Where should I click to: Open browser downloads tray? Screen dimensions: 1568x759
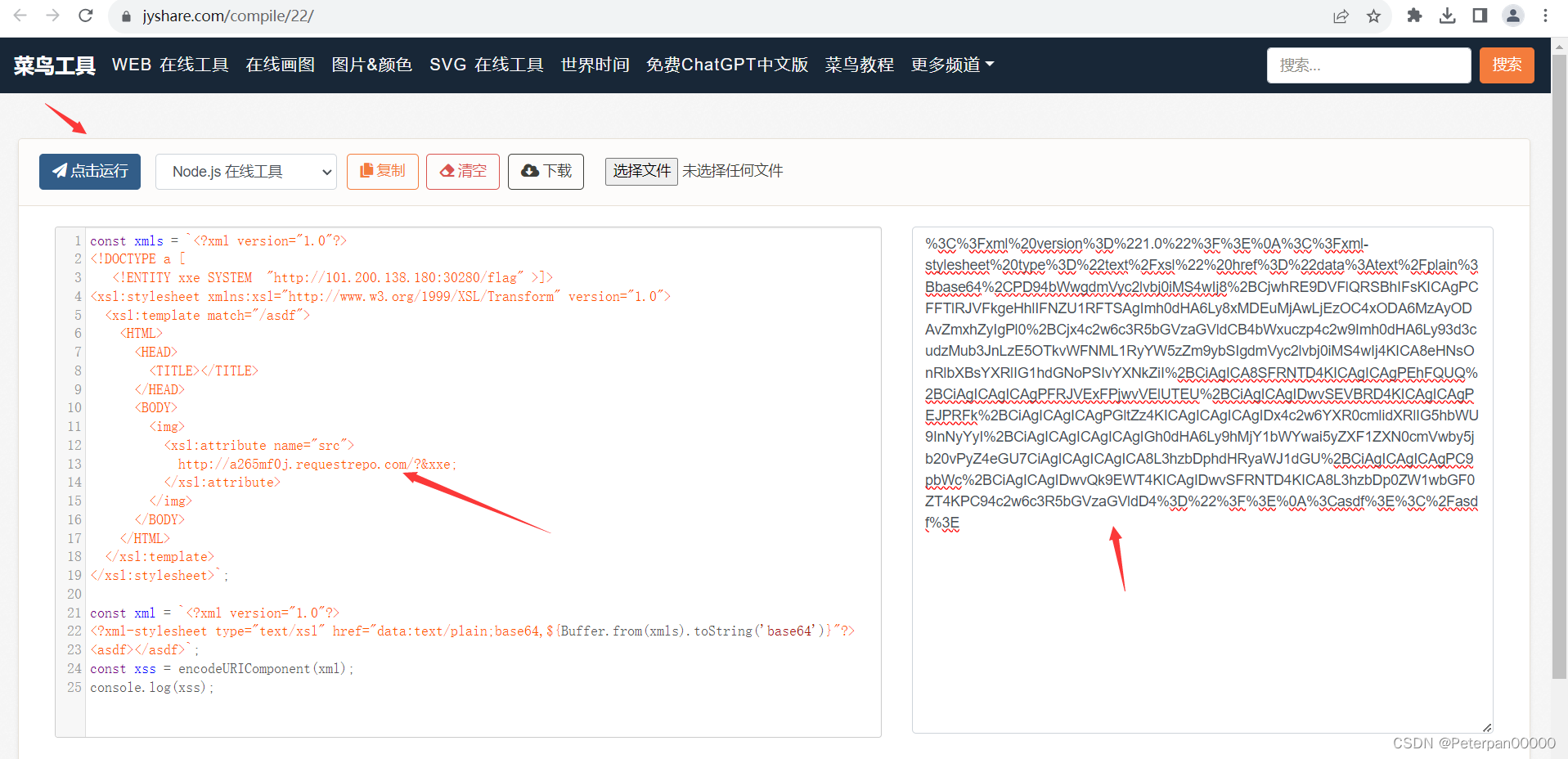(x=1447, y=16)
